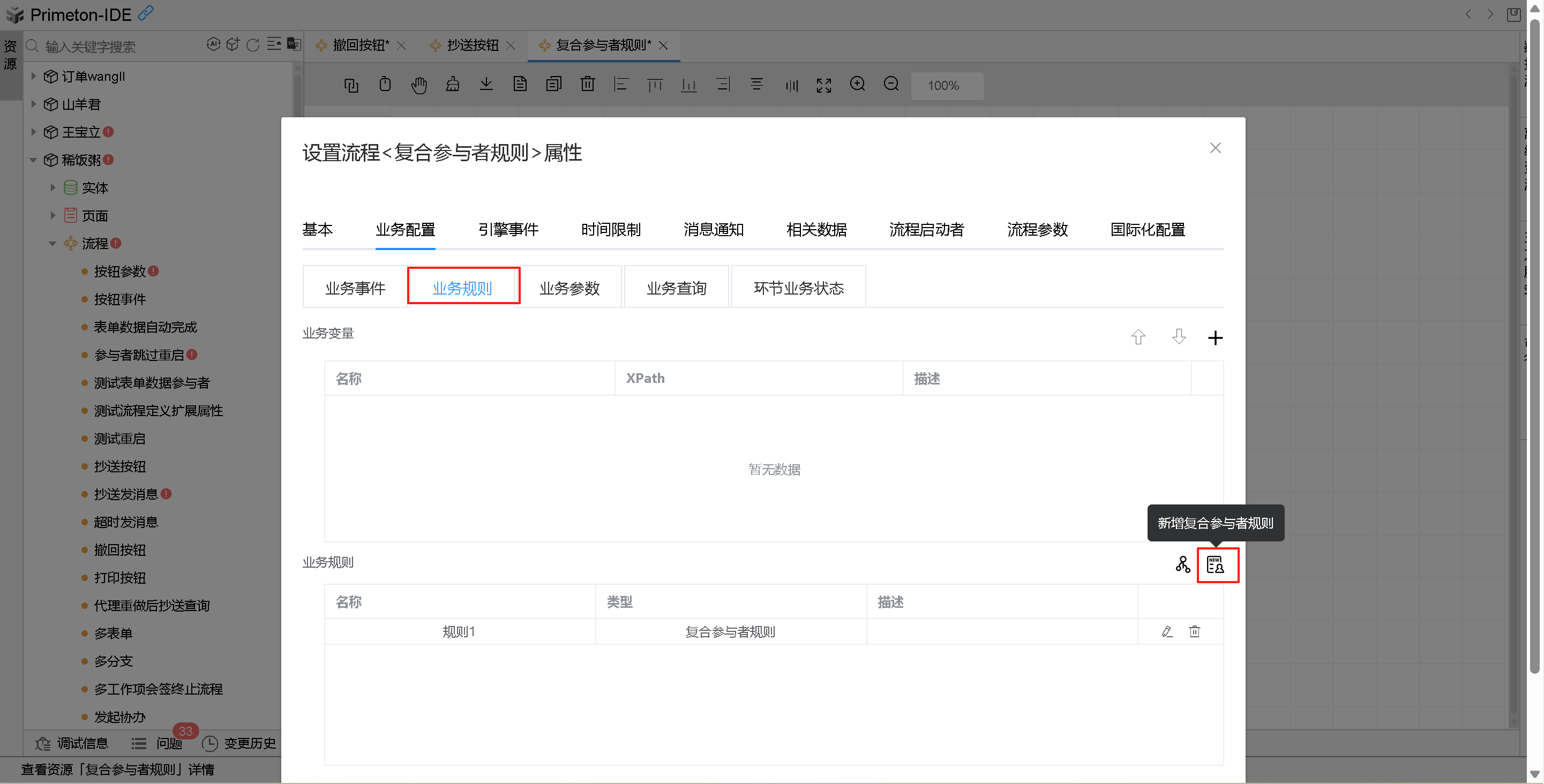1544x784 pixels.
Task: Close the process properties dialog
Action: click(1215, 148)
